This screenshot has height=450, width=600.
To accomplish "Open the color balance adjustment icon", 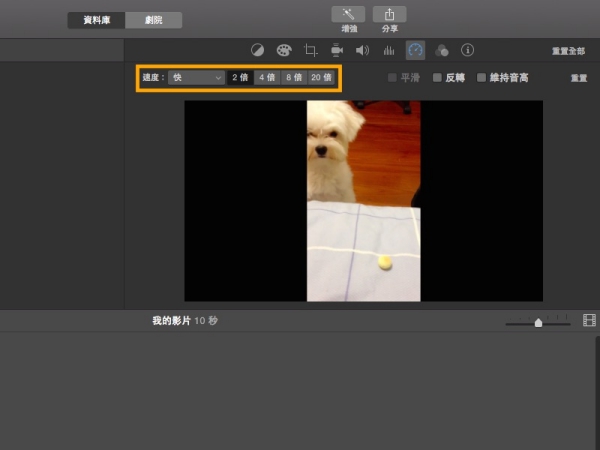I will coord(257,50).
